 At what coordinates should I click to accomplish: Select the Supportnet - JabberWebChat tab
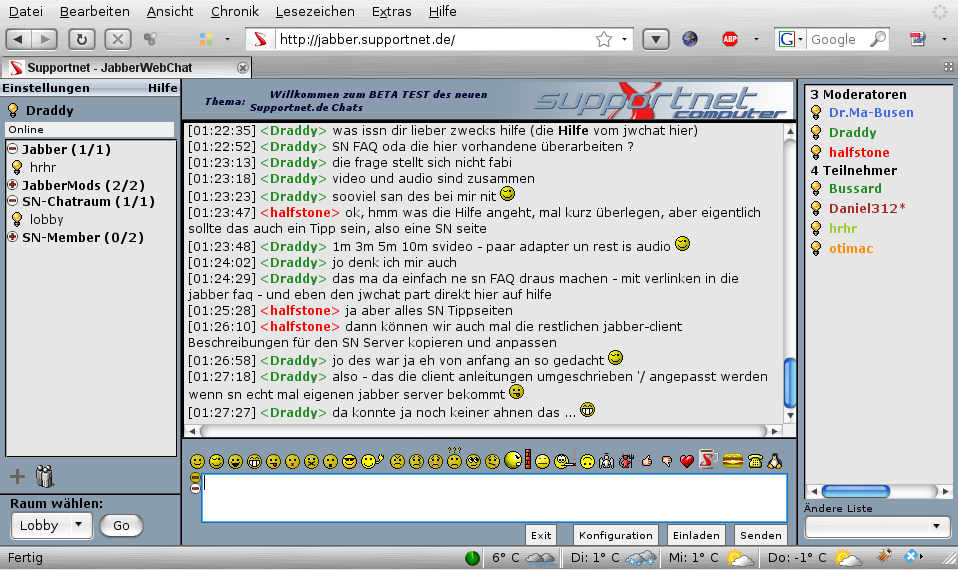tap(127, 67)
